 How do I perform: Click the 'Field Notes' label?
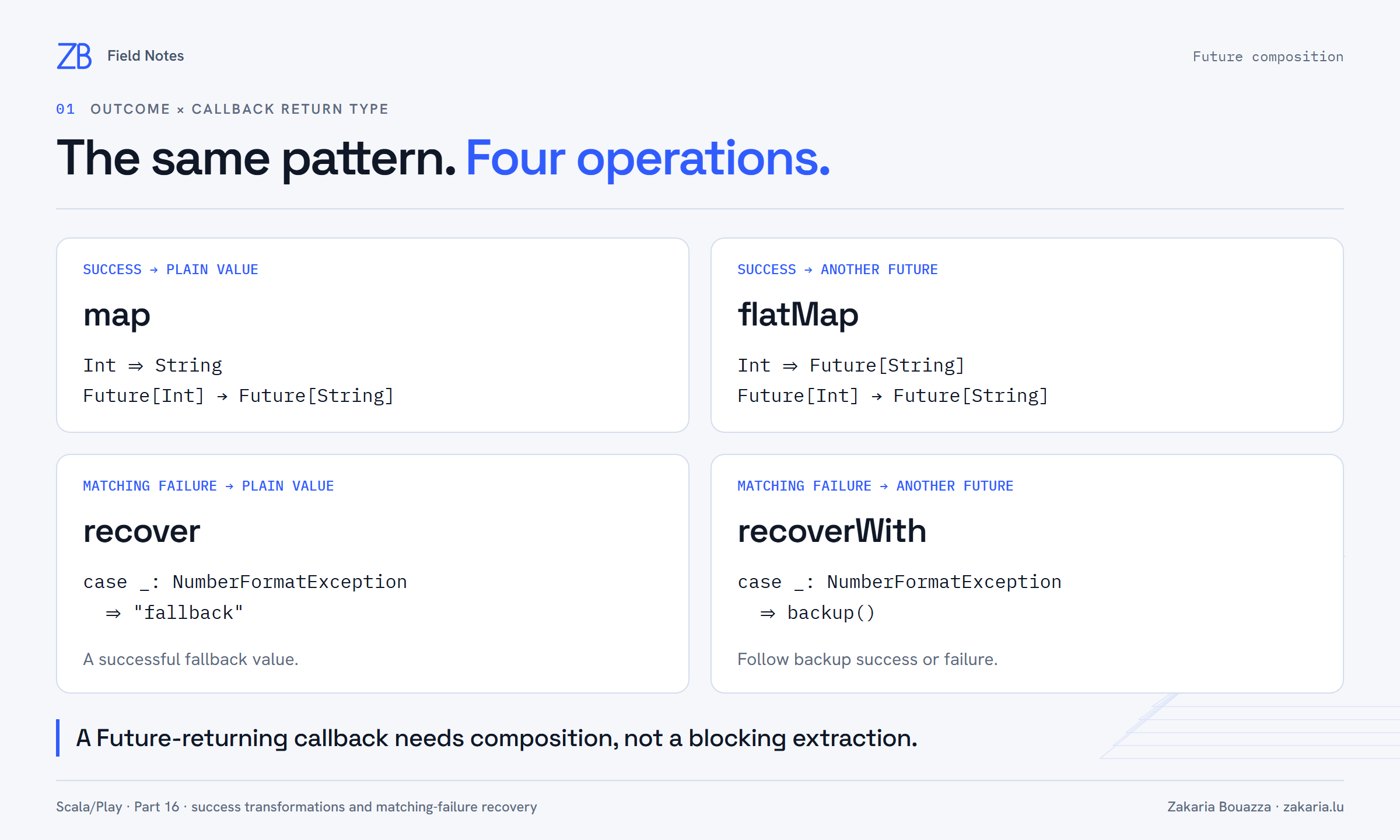(x=145, y=56)
